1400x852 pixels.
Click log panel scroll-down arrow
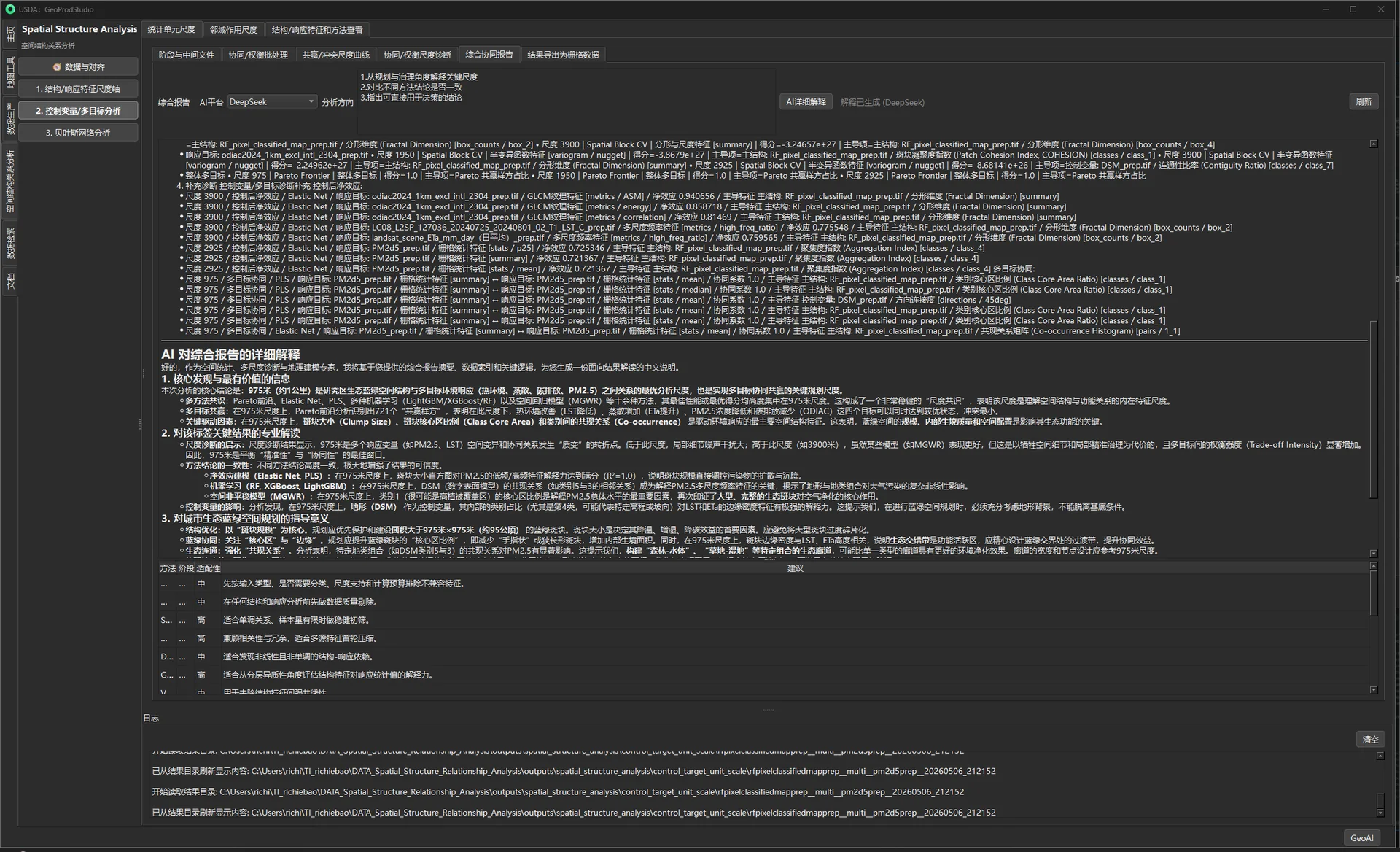[x=1380, y=813]
